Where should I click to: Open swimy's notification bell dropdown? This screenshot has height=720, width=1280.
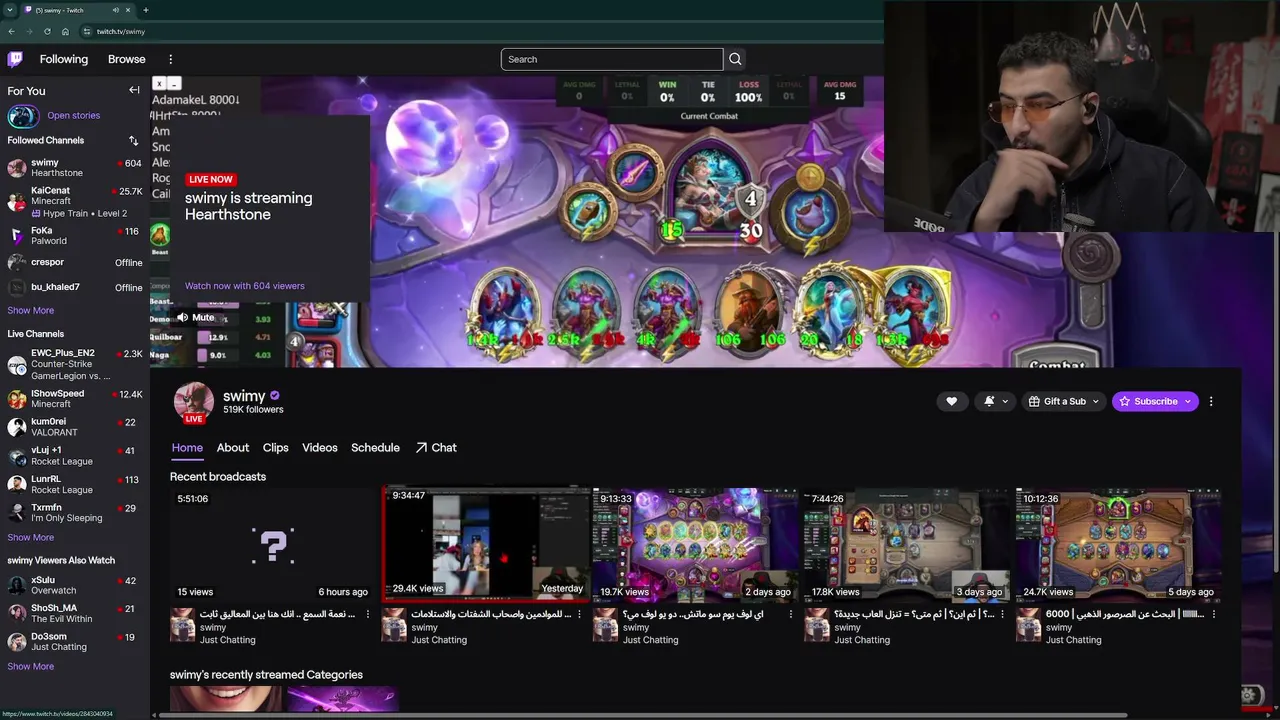pyautogui.click(x=994, y=401)
